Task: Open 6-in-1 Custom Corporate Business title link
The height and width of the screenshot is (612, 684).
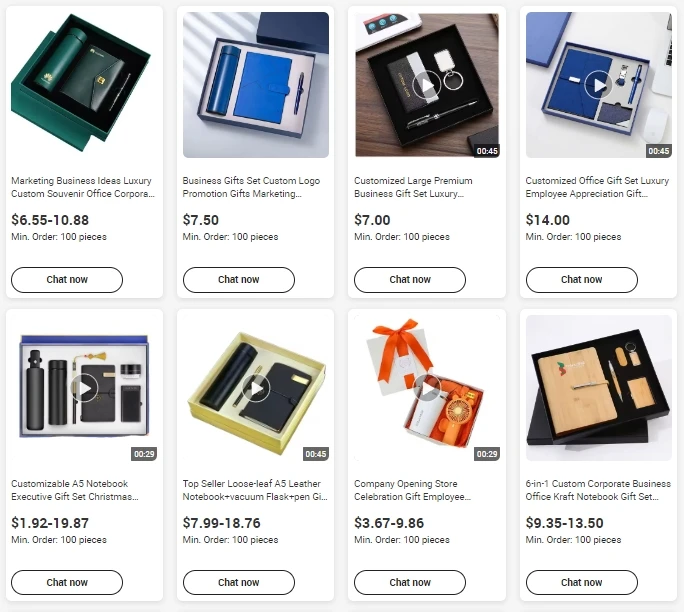Action: pyautogui.click(x=598, y=490)
